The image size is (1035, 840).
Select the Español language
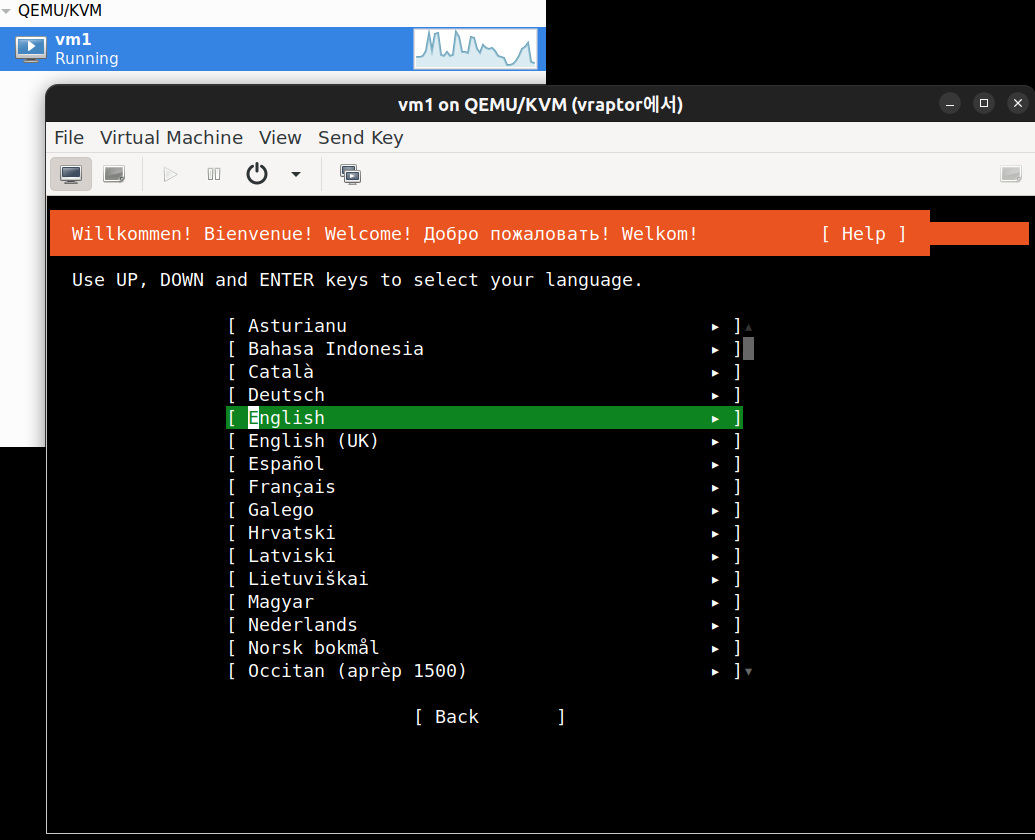coord(484,464)
